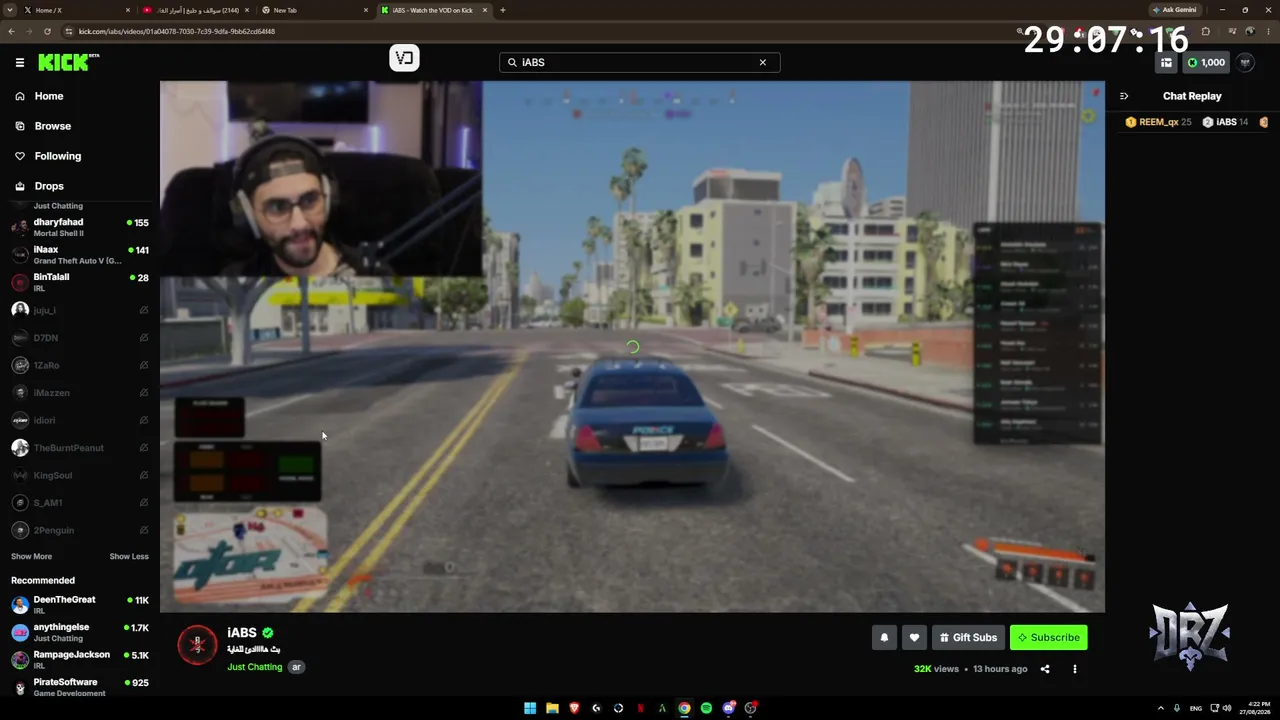Click the browser address bar URL
Screen dimensions: 1280x720
click(x=177, y=31)
